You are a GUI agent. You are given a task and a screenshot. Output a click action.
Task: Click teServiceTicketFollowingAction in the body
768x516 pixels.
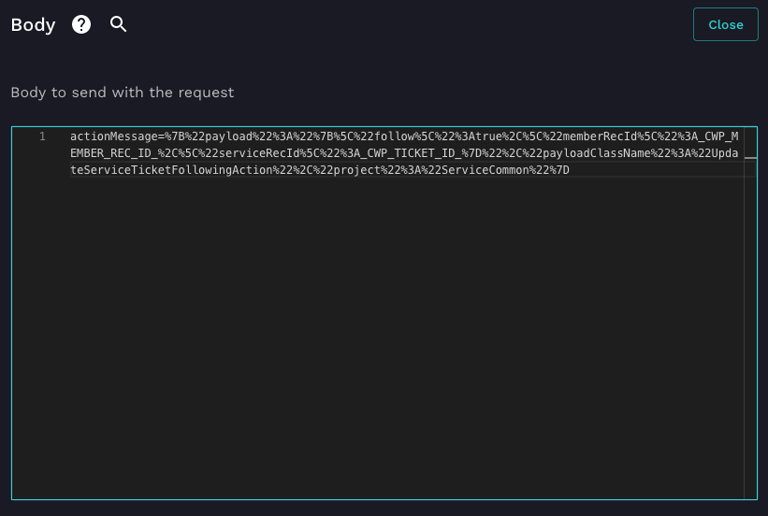[x=171, y=170]
